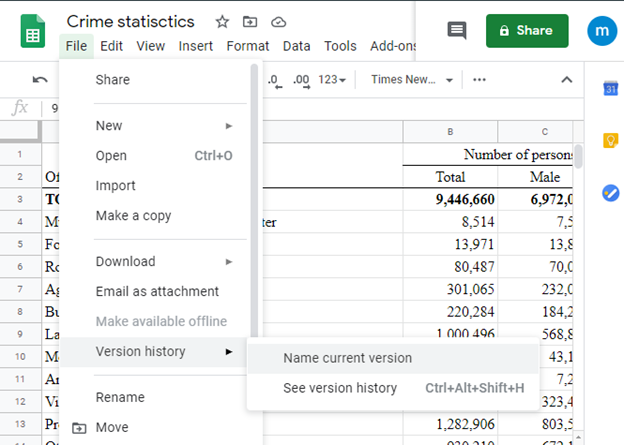Open Google Calendar side panel icon
The height and width of the screenshot is (445, 624).
pos(610,88)
